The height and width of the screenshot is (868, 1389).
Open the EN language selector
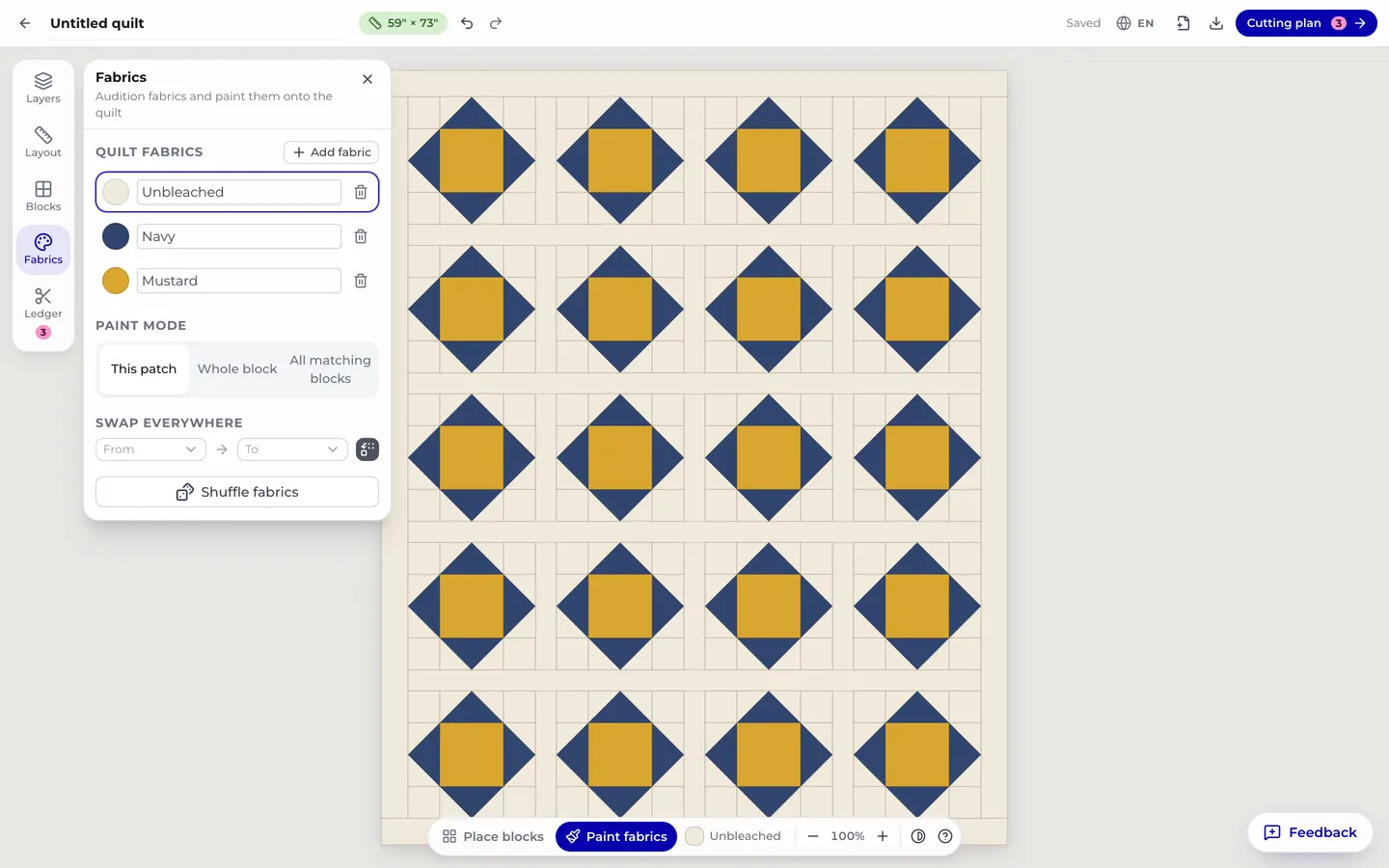click(1135, 23)
